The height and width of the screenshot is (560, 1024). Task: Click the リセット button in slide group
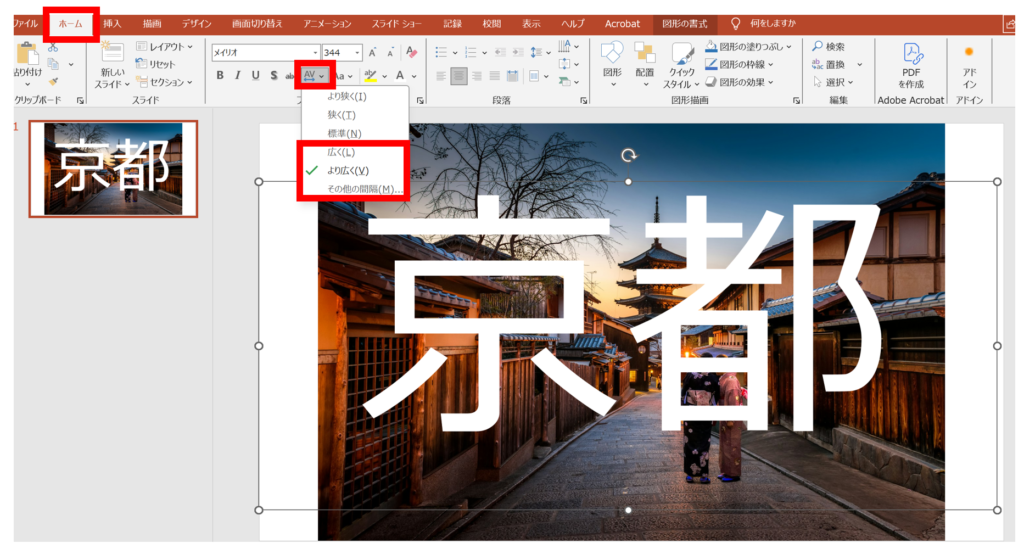(x=158, y=64)
